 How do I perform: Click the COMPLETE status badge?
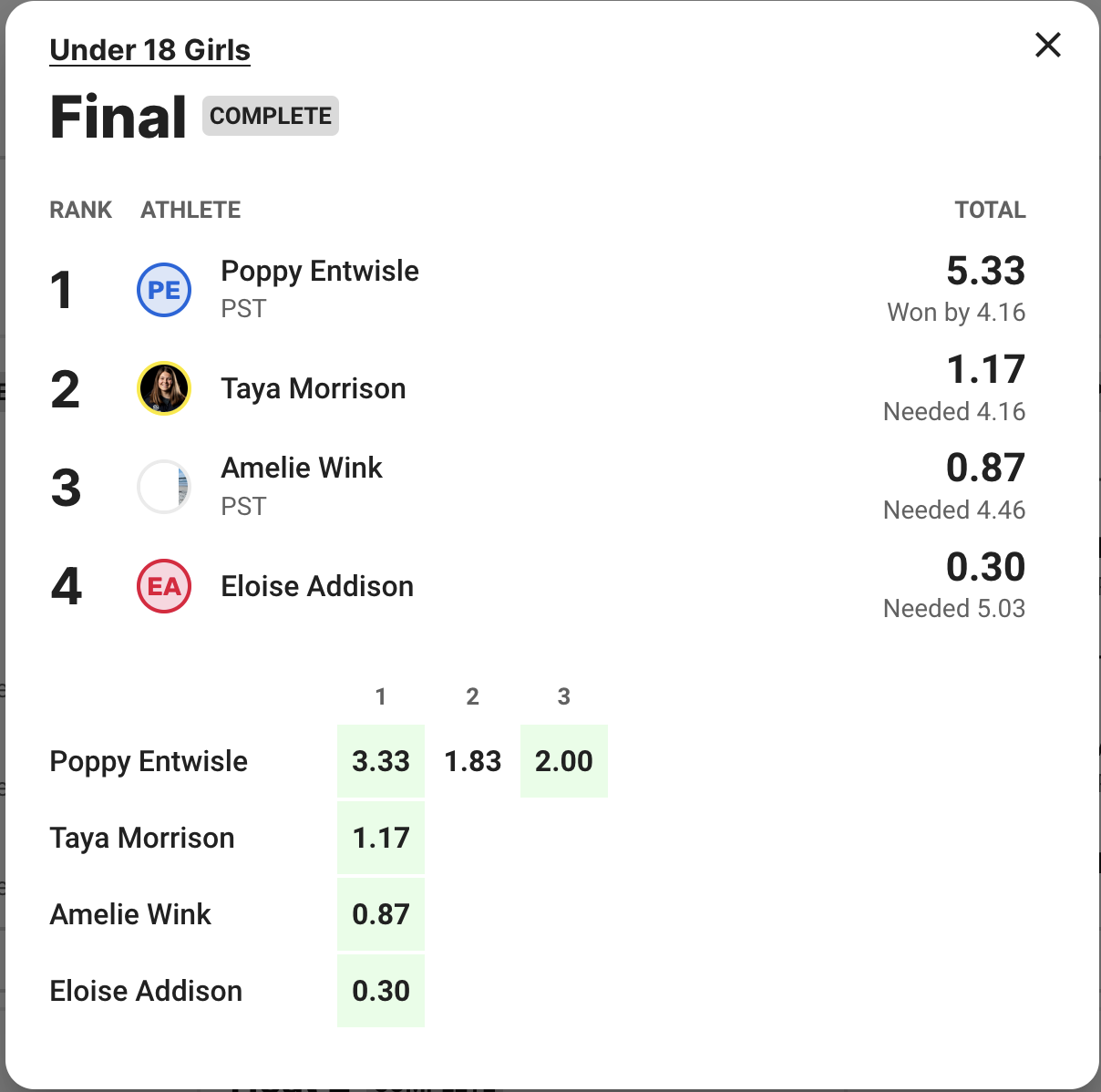pyautogui.click(x=271, y=116)
